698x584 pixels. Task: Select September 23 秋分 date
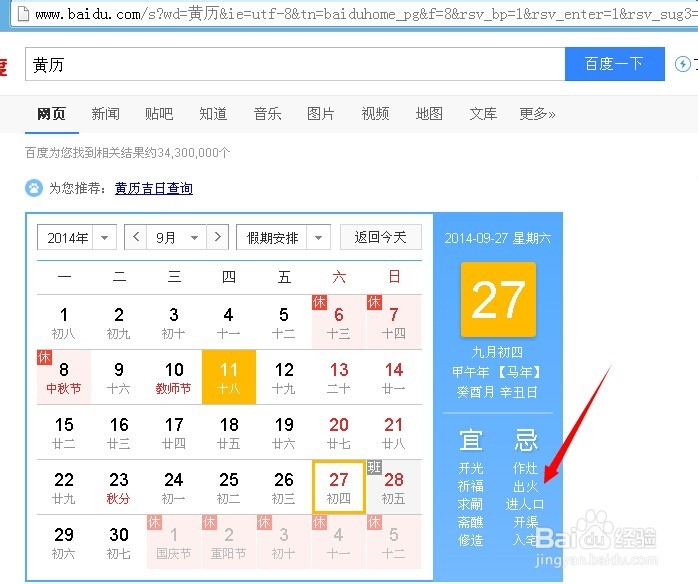pyautogui.click(x=119, y=487)
